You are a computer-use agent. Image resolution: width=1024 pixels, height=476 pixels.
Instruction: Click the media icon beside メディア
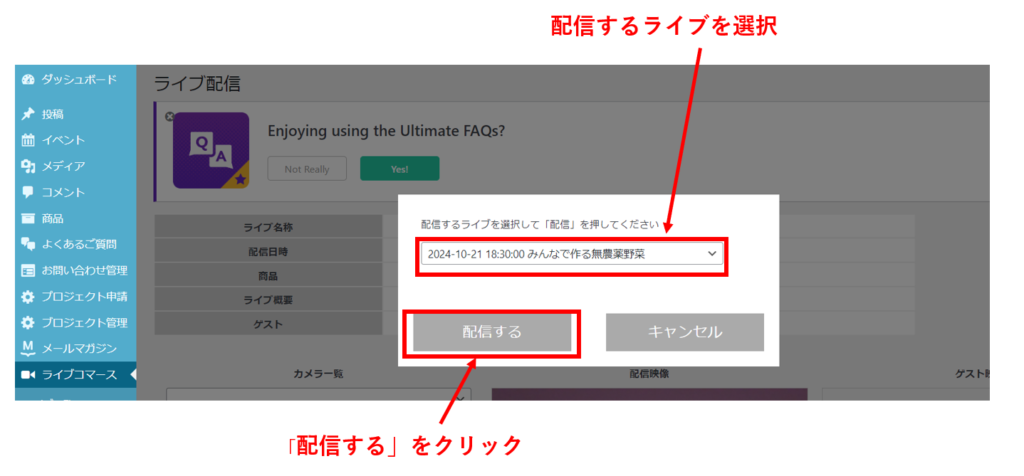[28, 167]
